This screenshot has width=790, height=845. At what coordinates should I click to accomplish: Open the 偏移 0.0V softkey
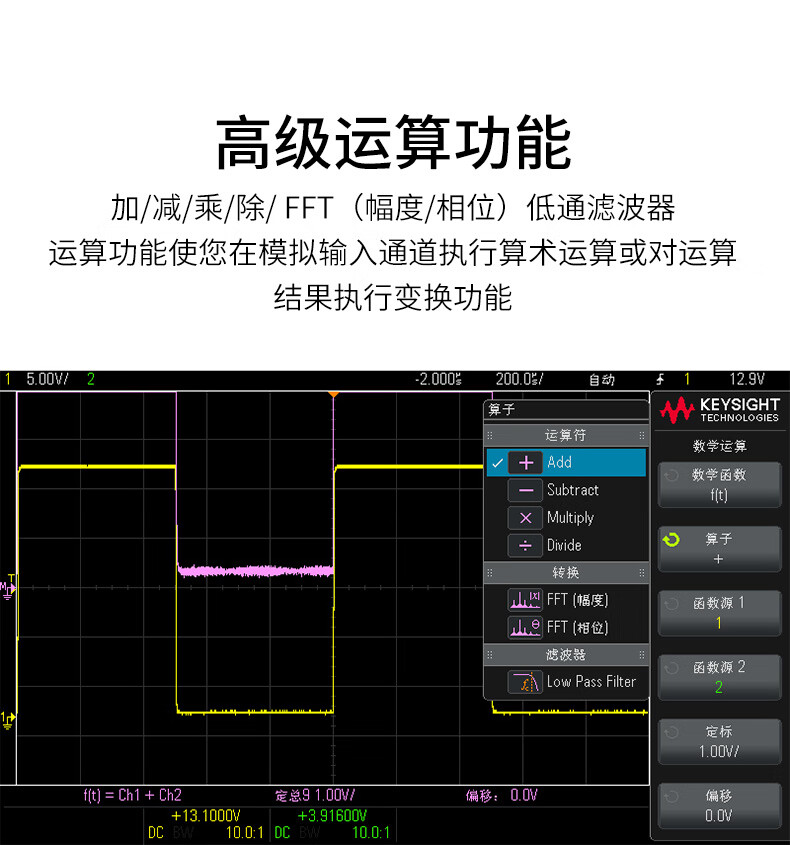(x=719, y=806)
